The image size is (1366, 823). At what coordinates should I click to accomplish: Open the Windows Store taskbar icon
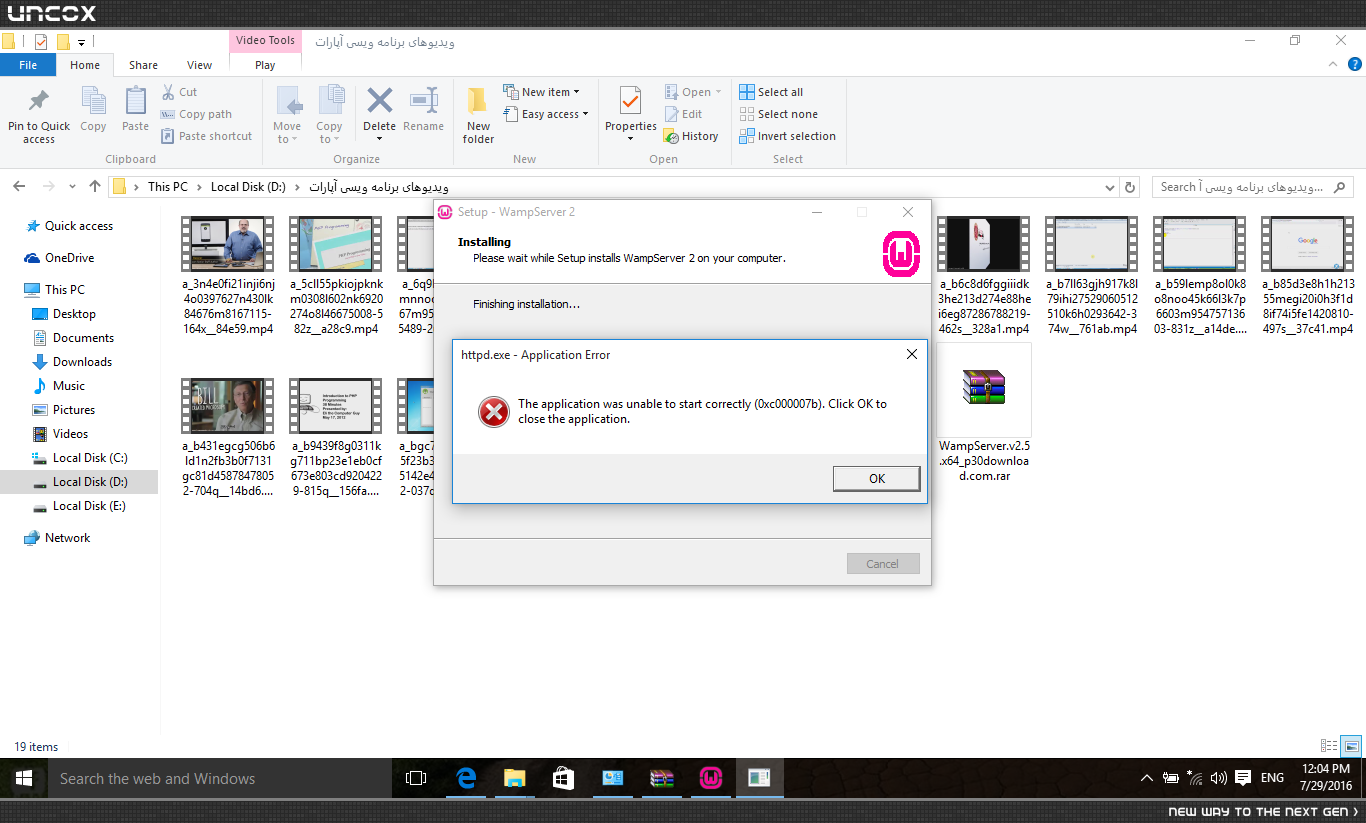pos(563,778)
